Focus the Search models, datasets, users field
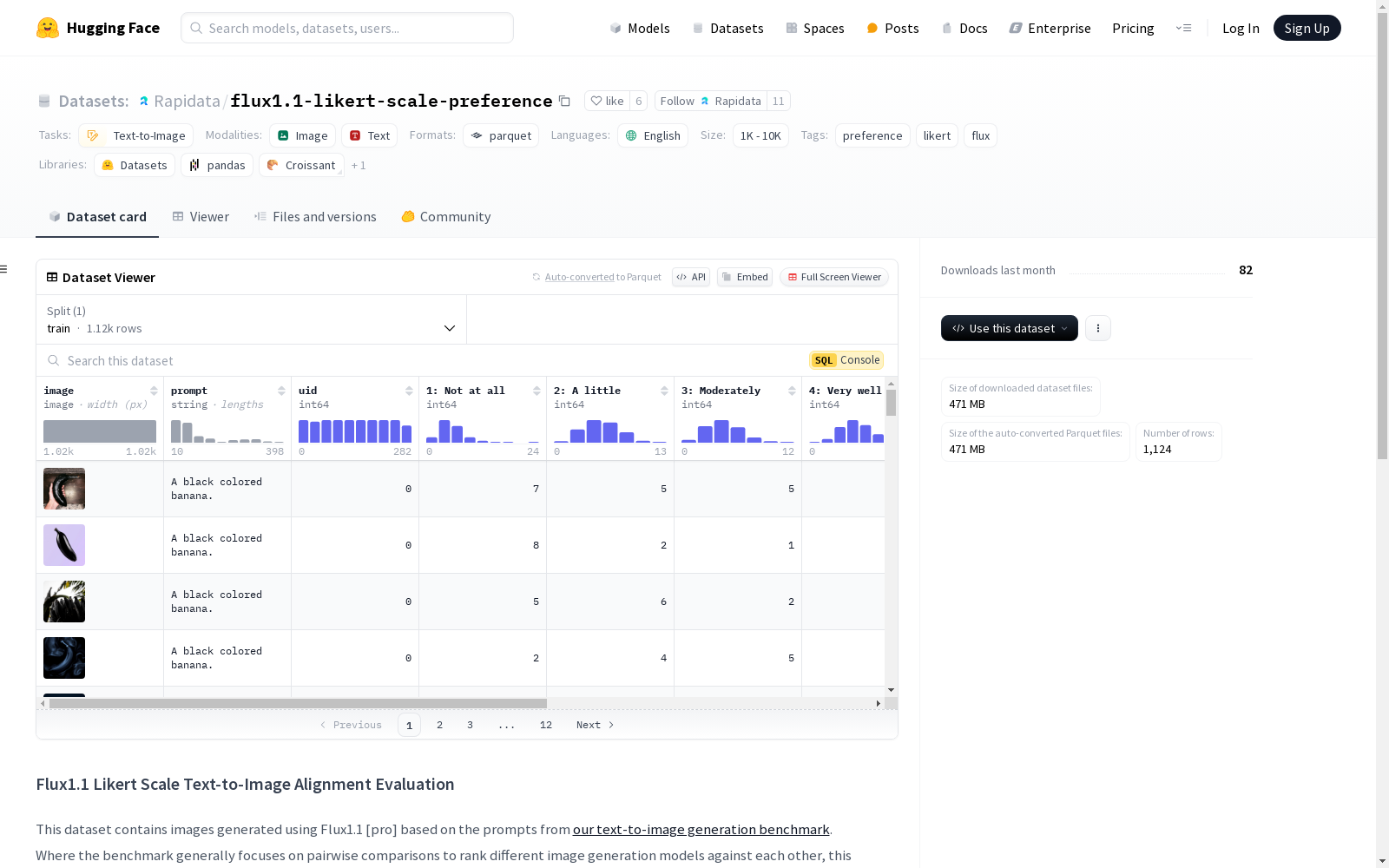The width and height of the screenshot is (1389, 868). pos(347,28)
